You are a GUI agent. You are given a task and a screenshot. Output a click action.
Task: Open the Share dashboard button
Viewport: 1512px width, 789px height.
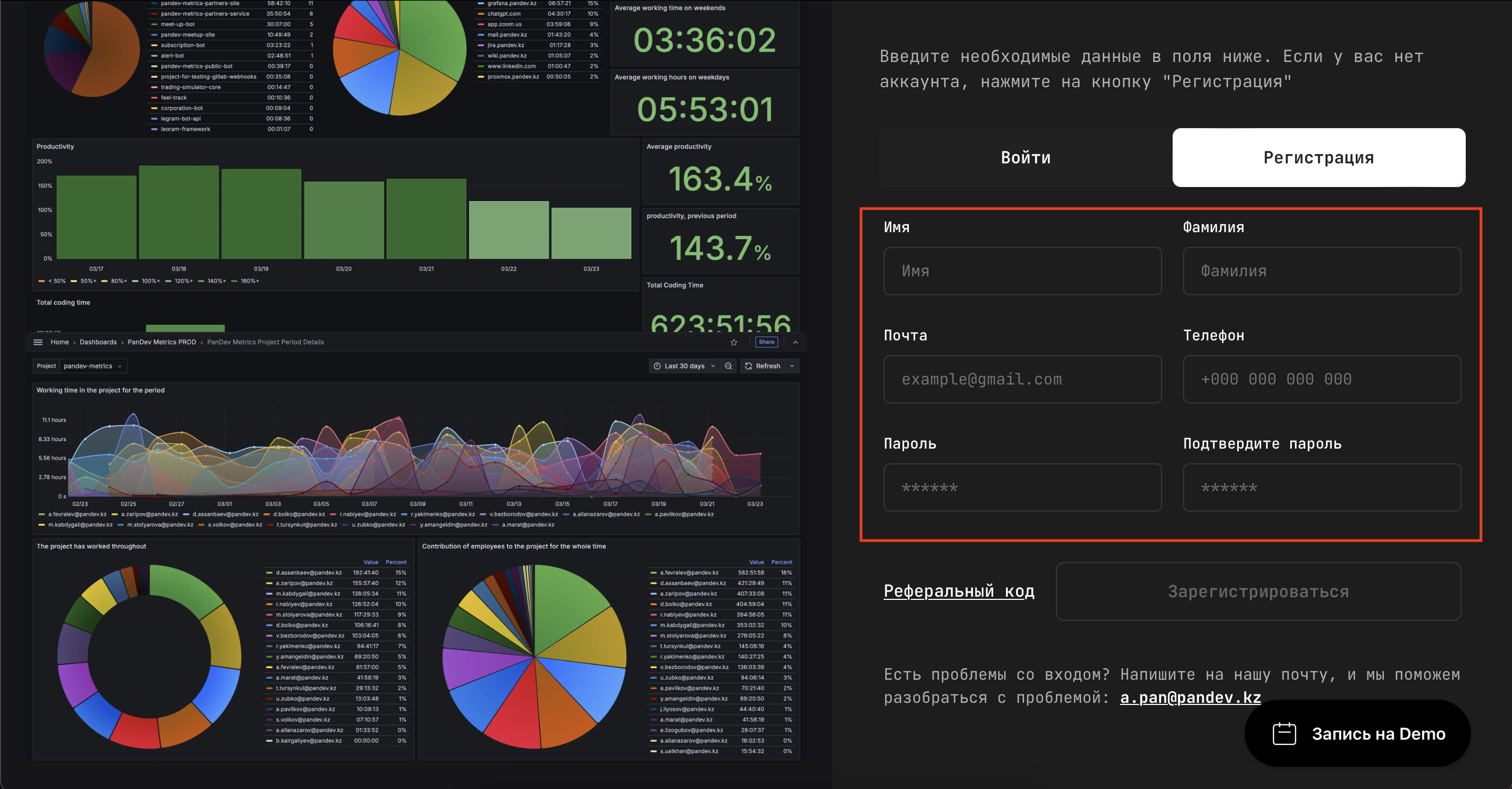tap(766, 342)
